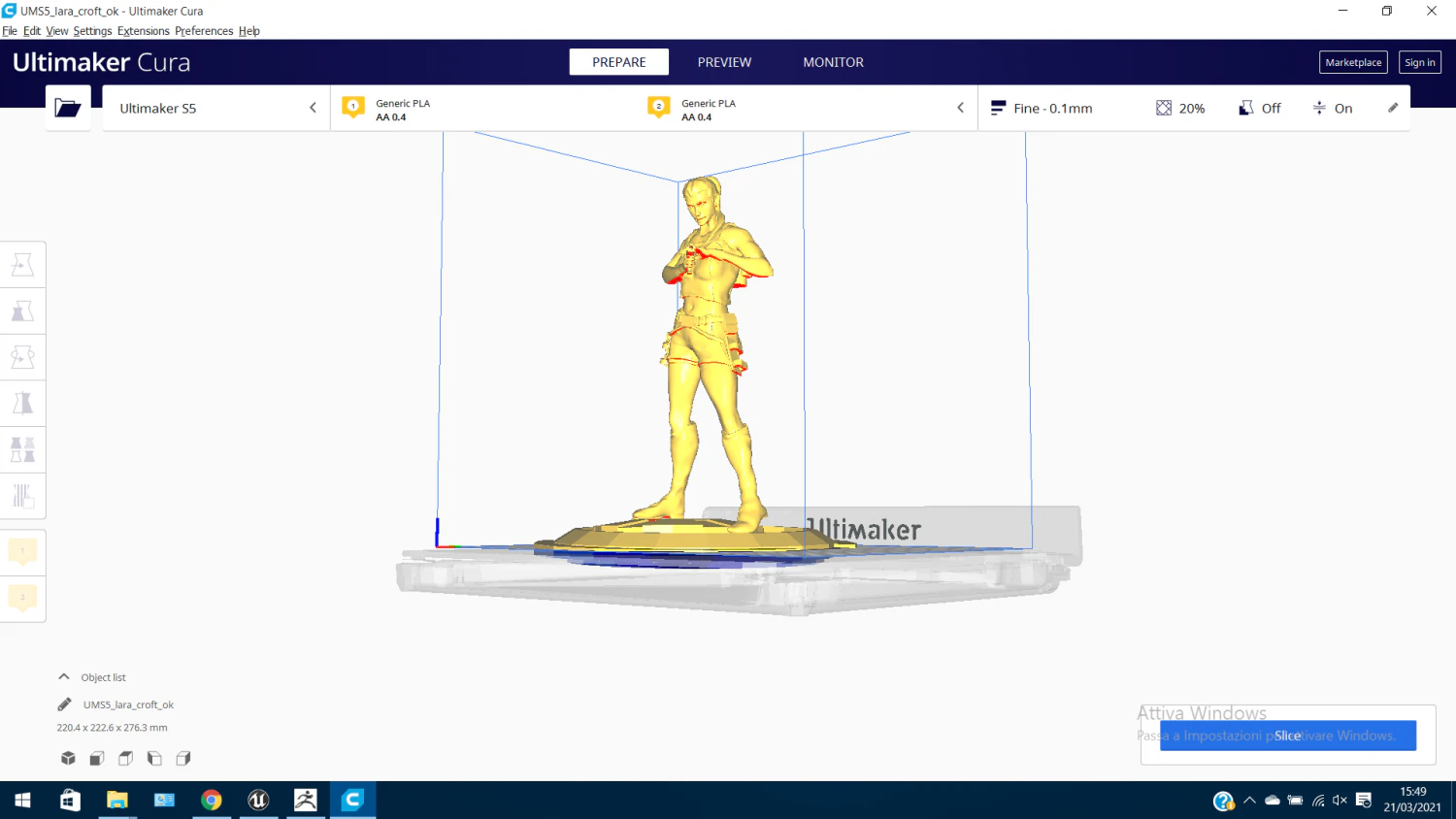This screenshot has width=1456, height=819.
Task: Open the File menu
Action: click(x=10, y=31)
